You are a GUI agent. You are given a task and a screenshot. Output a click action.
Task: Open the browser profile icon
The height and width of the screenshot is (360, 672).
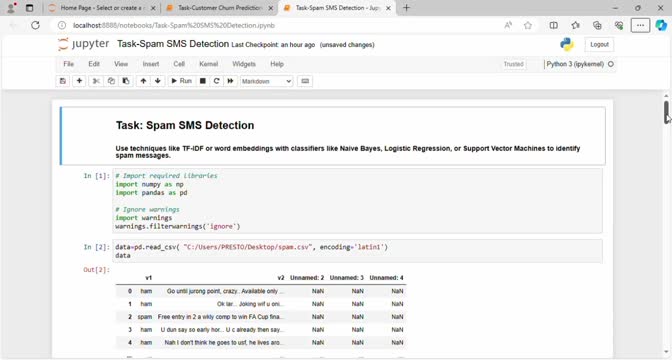[12, 8]
